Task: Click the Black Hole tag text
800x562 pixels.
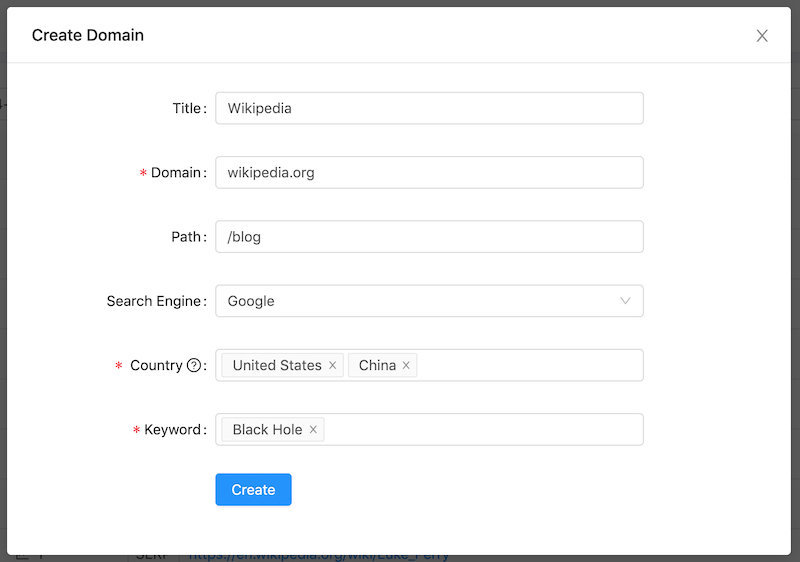Action: (x=267, y=429)
